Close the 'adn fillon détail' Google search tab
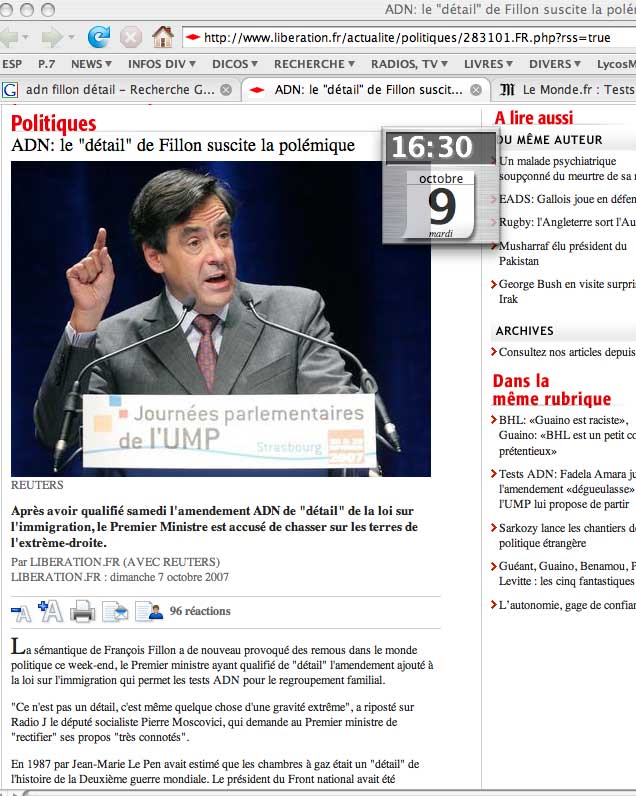This screenshot has width=636, height=796. point(226,90)
